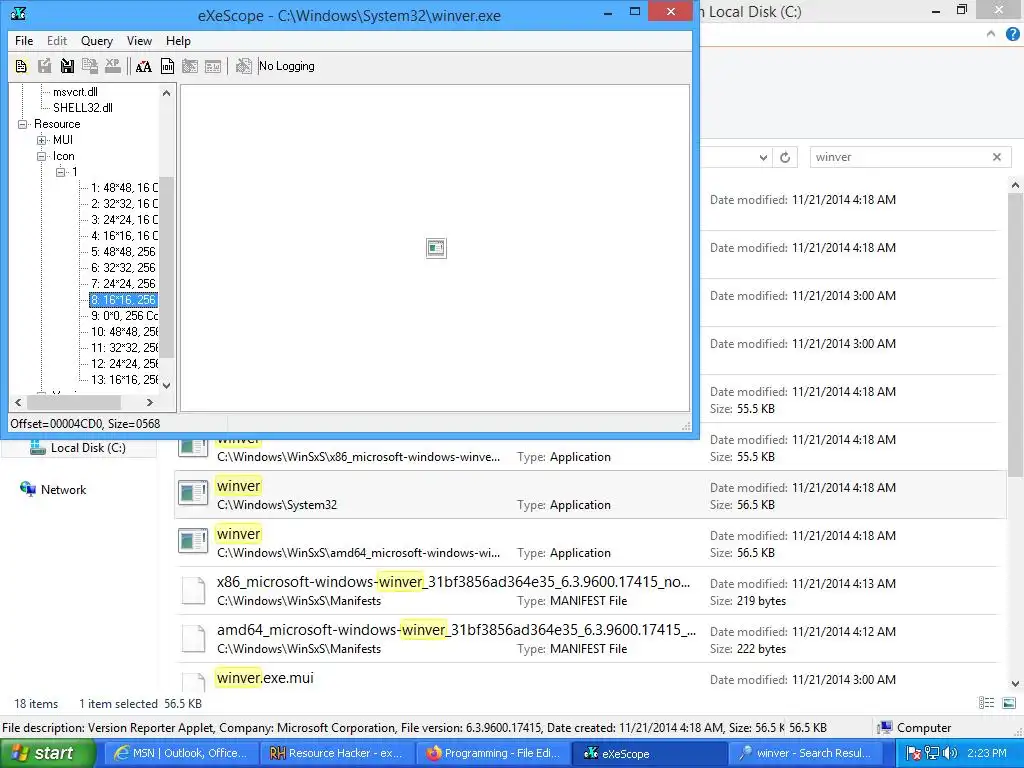Switch to Programming Firefox taskbar button
This screenshot has height=768, width=1024.
494,753
